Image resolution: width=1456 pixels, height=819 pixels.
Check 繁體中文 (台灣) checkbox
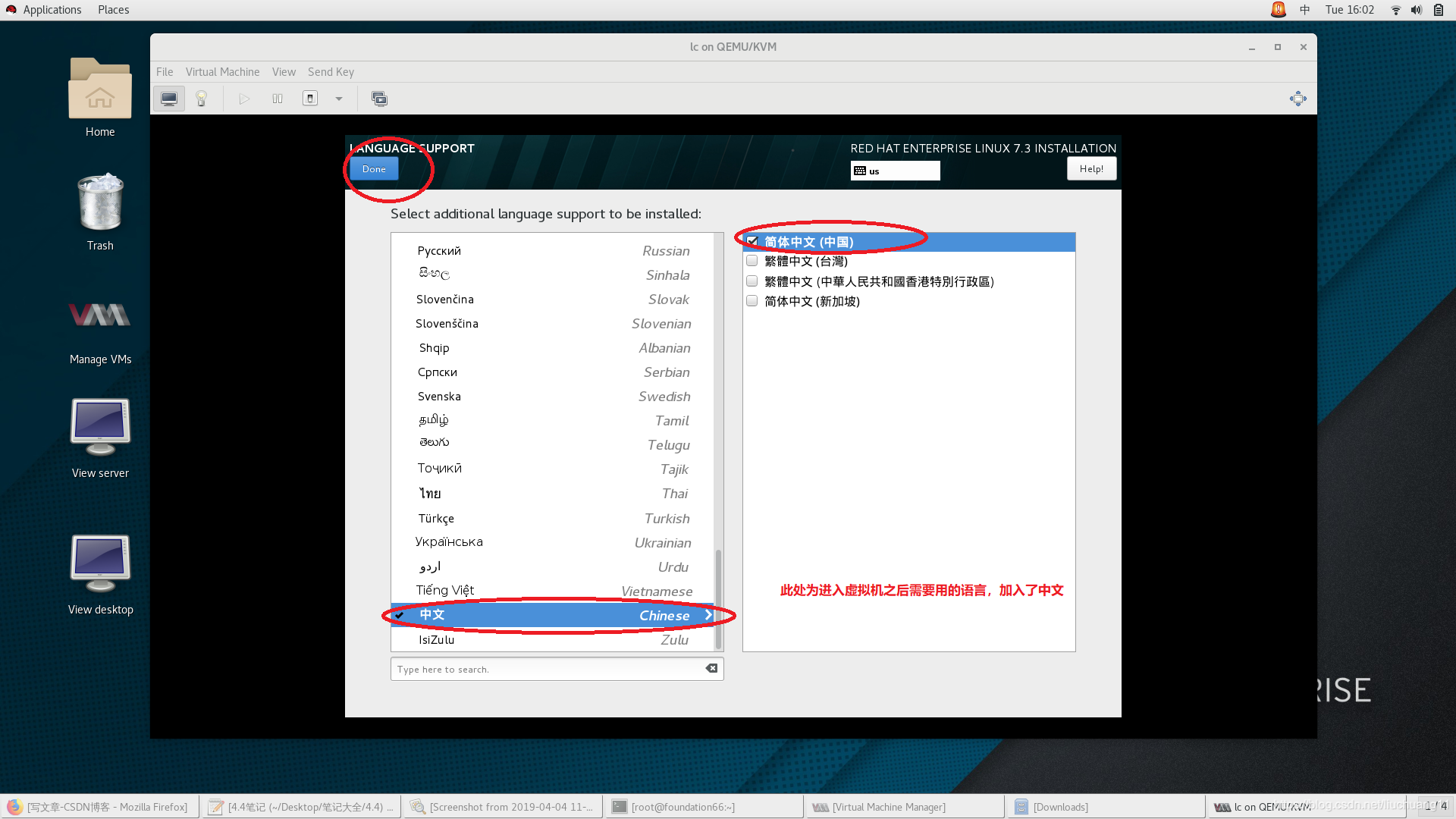tap(752, 261)
